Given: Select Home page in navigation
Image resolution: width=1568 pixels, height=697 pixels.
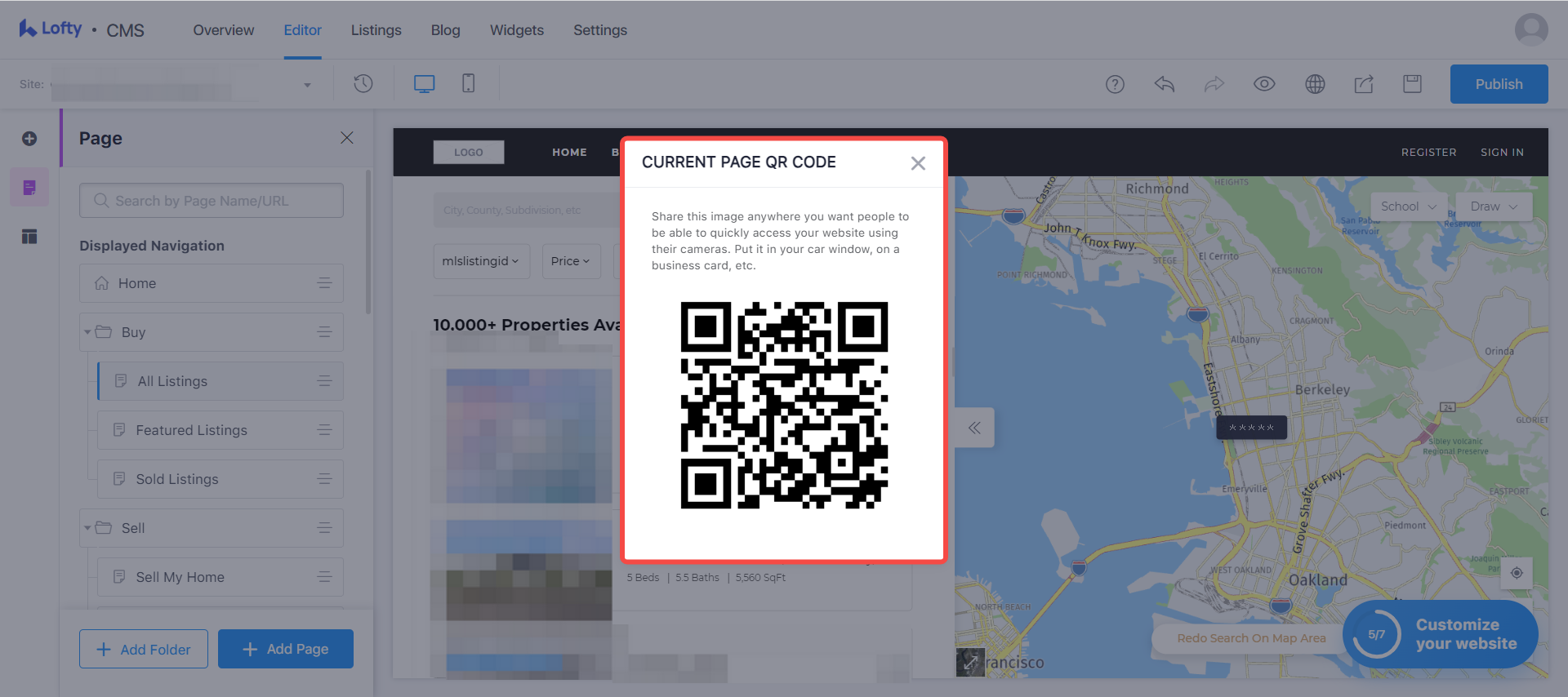Looking at the screenshot, I should pyautogui.click(x=212, y=283).
